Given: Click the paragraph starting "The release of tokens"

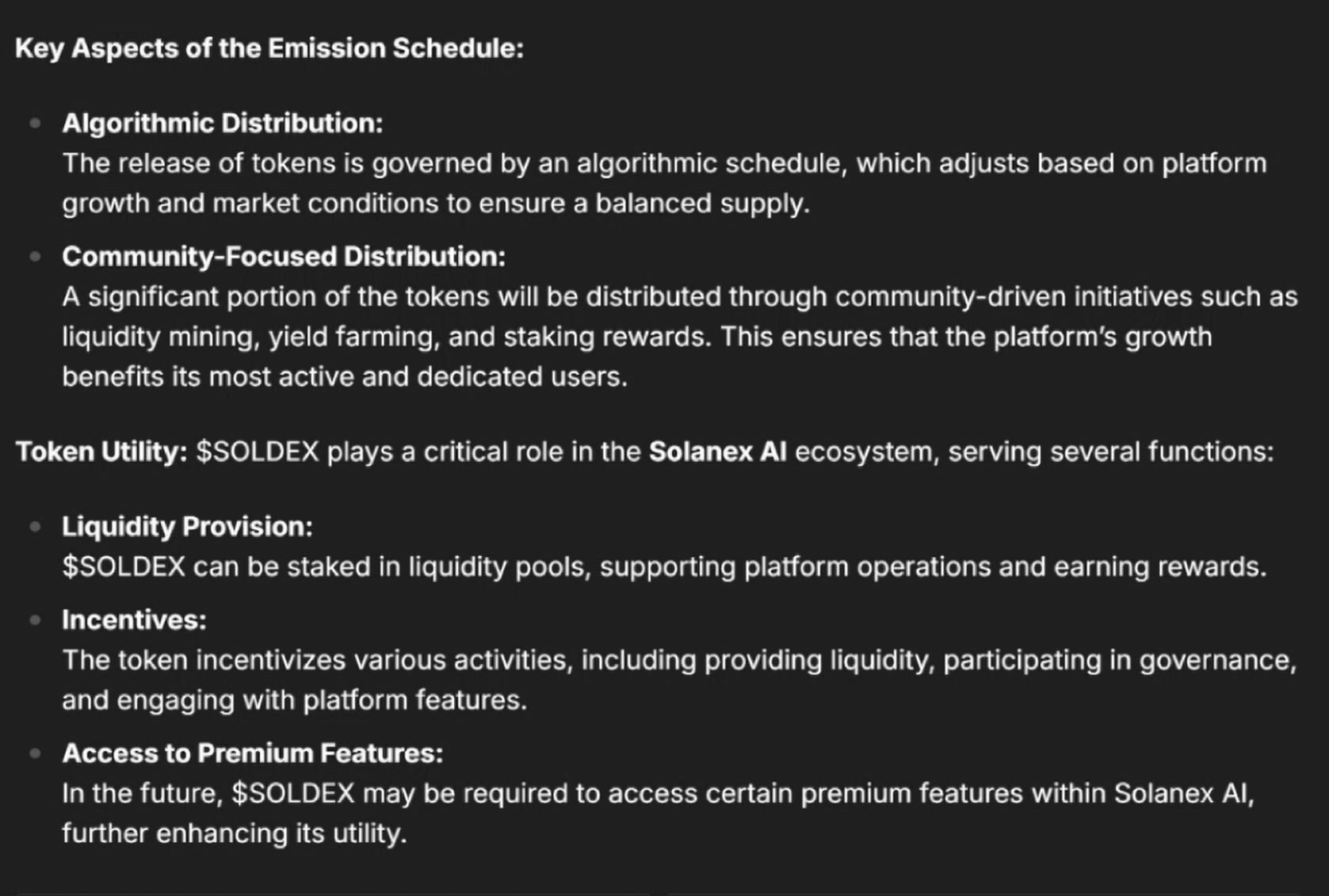Looking at the screenshot, I should pyautogui.click(x=664, y=183).
